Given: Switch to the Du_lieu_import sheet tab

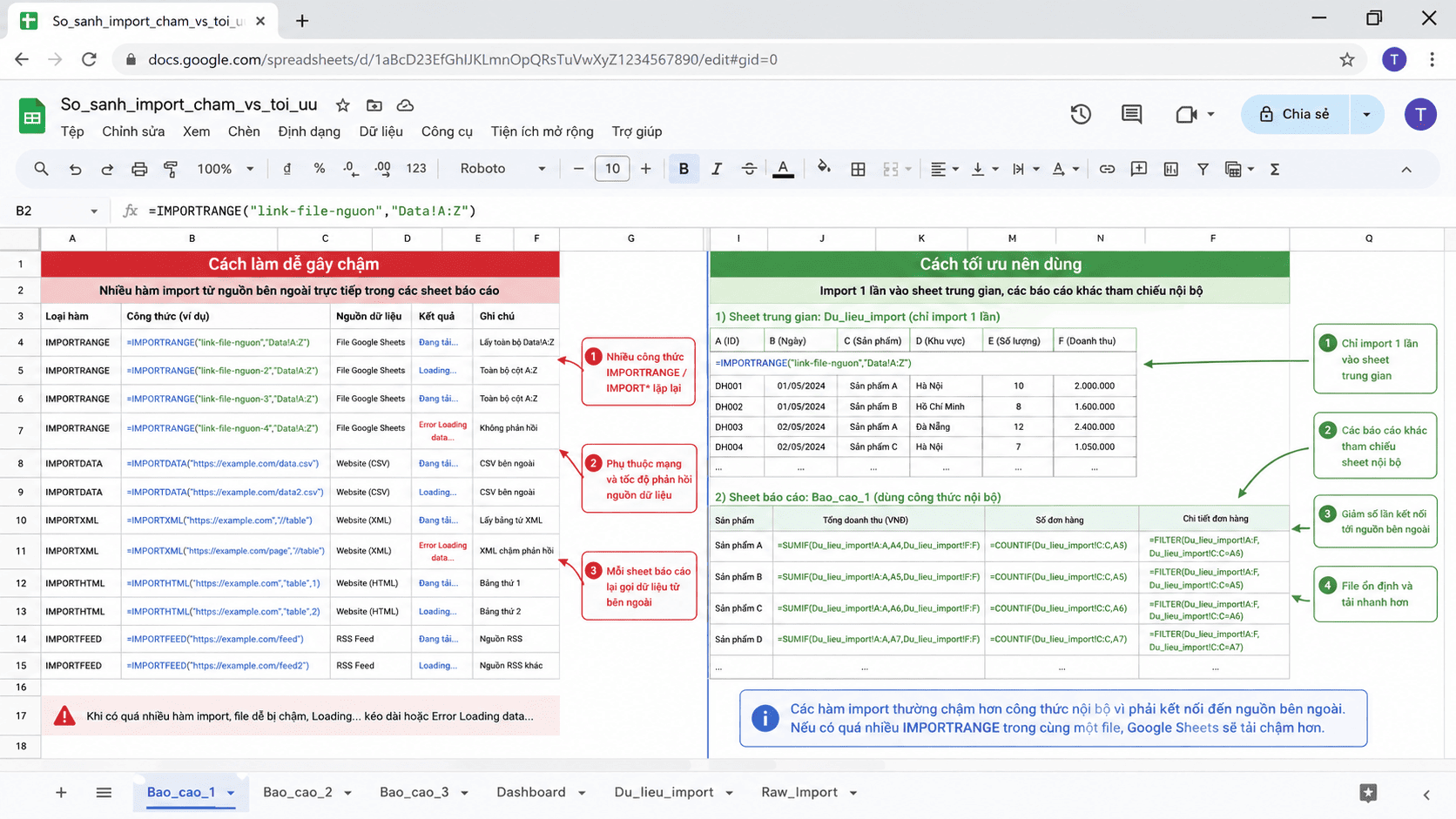Looking at the screenshot, I should (664, 792).
